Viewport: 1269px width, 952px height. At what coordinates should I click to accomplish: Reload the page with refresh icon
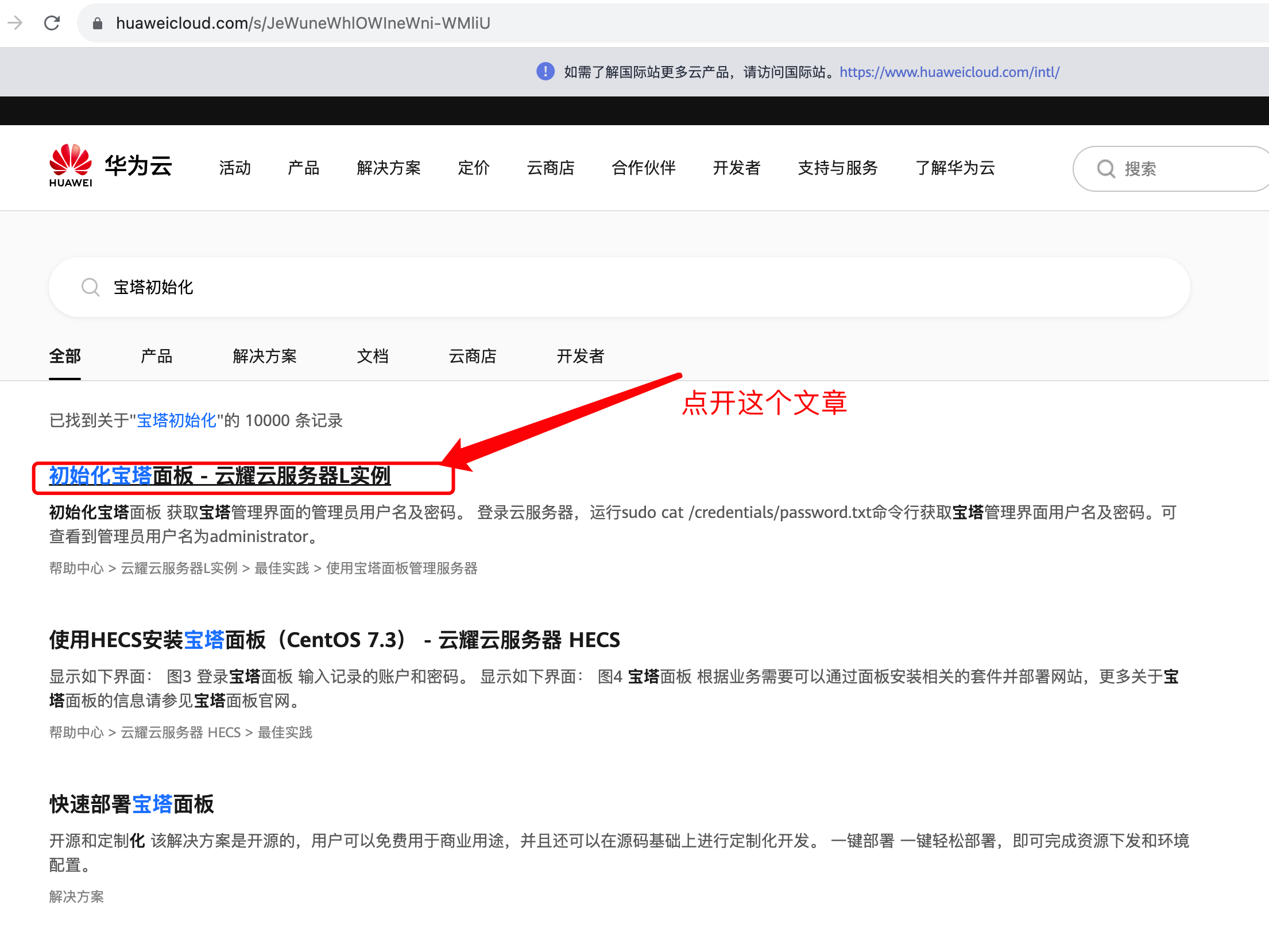coord(52,23)
